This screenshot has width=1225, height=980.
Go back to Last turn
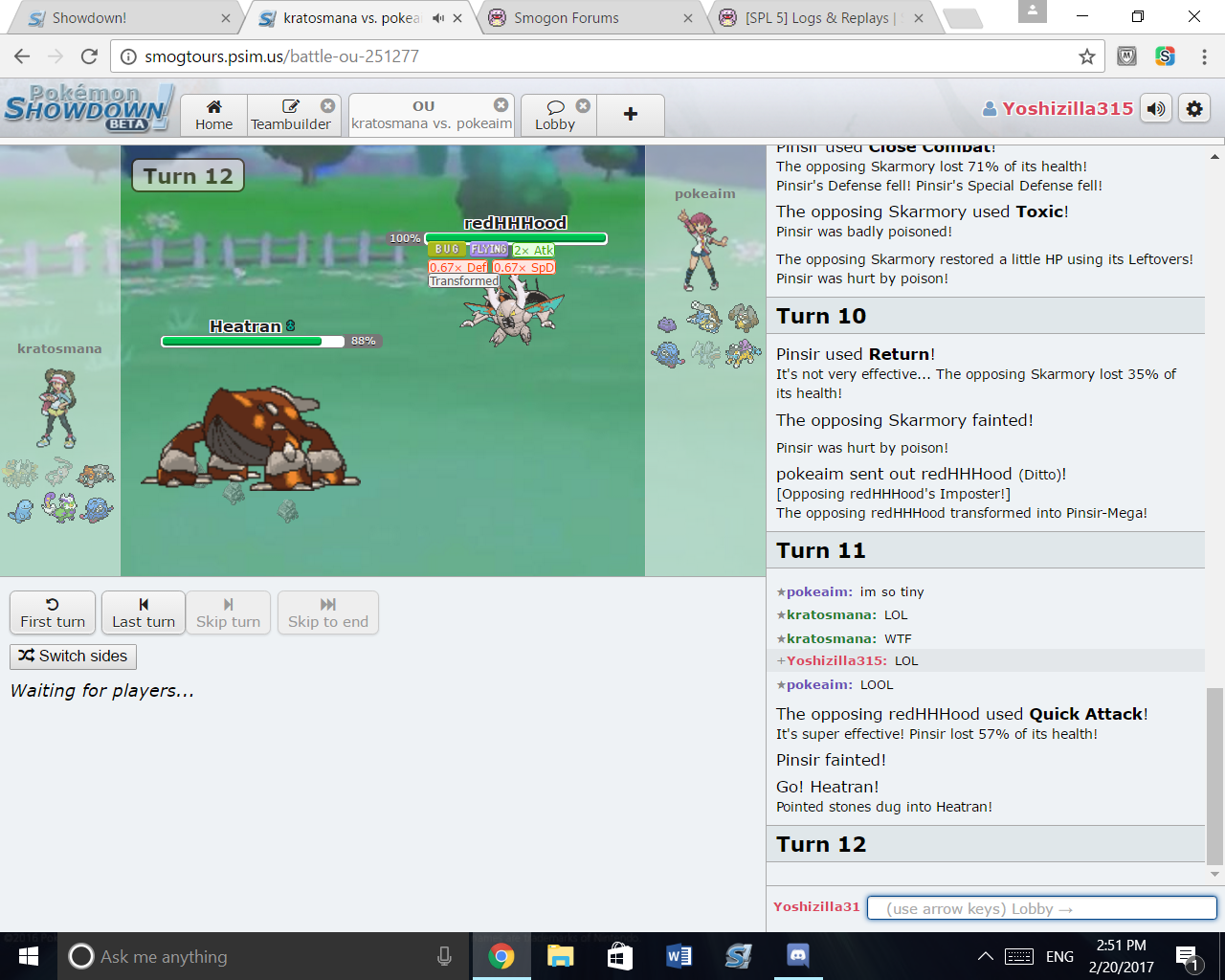pos(144,612)
